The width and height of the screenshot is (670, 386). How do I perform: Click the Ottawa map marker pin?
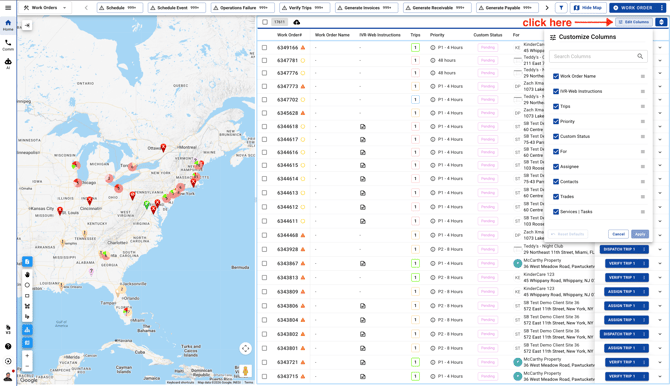click(163, 148)
